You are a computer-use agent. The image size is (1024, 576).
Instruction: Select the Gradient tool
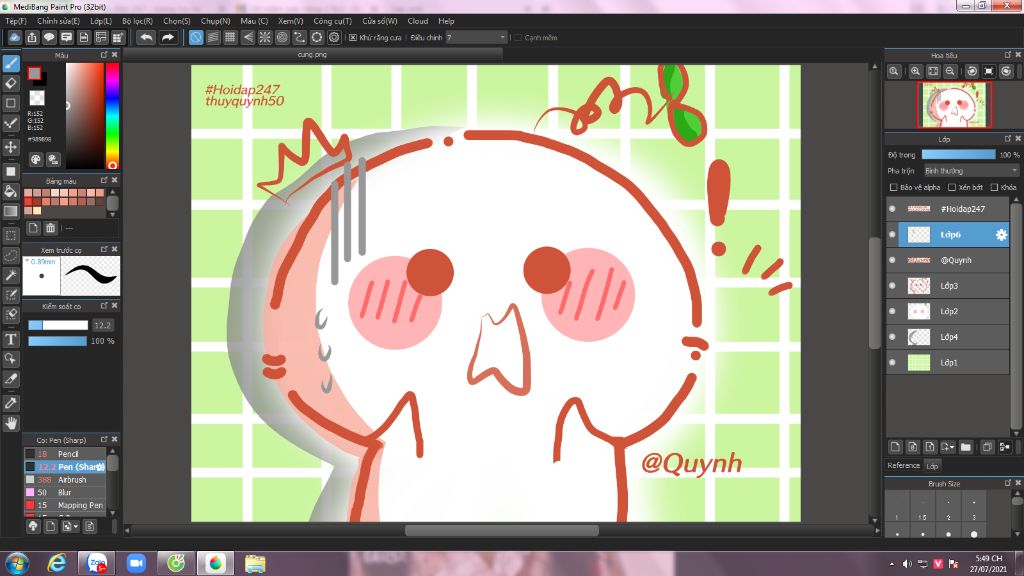point(11,211)
